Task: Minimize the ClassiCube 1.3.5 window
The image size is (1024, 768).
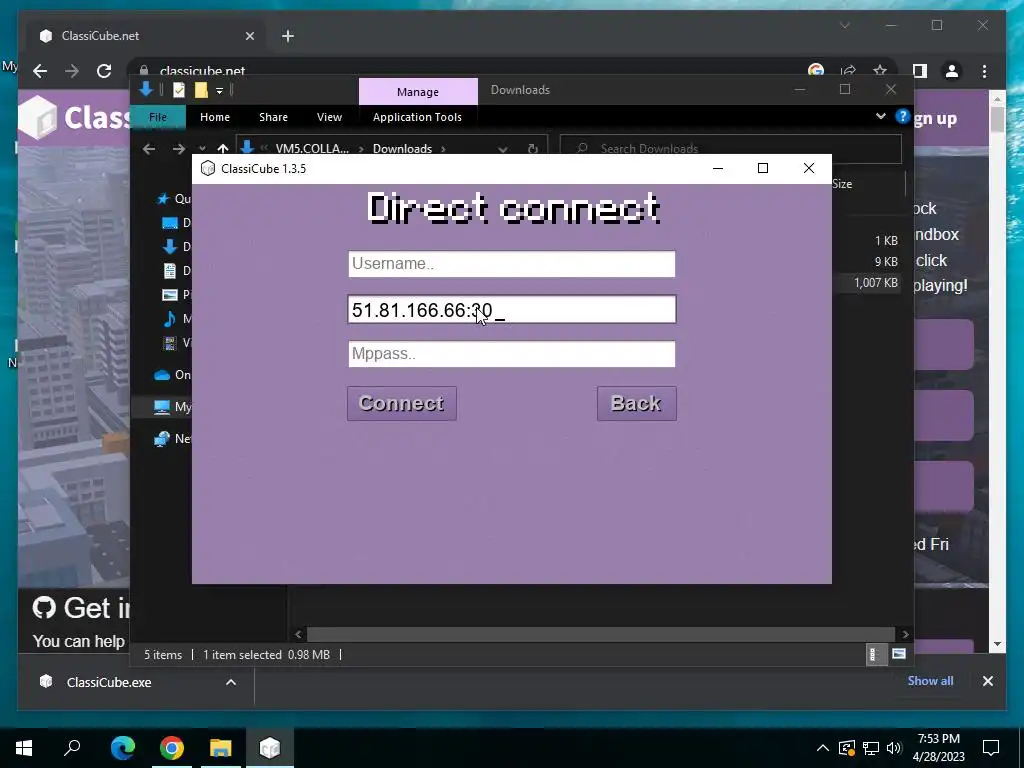Action: point(718,168)
